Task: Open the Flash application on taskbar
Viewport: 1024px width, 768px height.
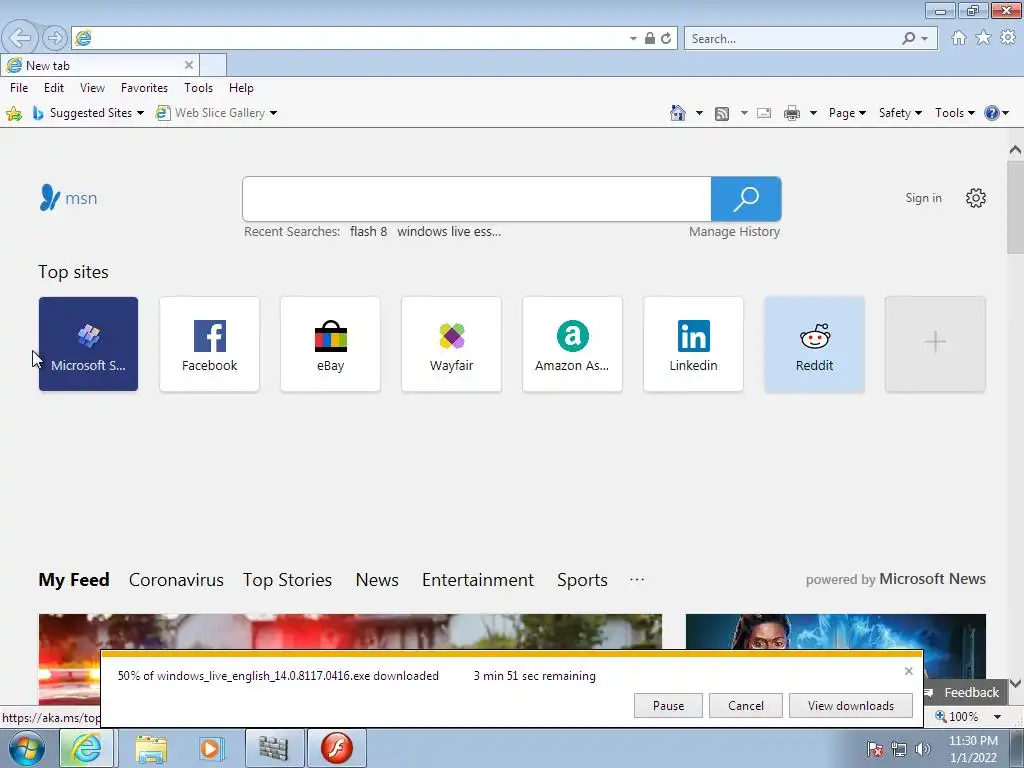Action: [x=337, y=748]
